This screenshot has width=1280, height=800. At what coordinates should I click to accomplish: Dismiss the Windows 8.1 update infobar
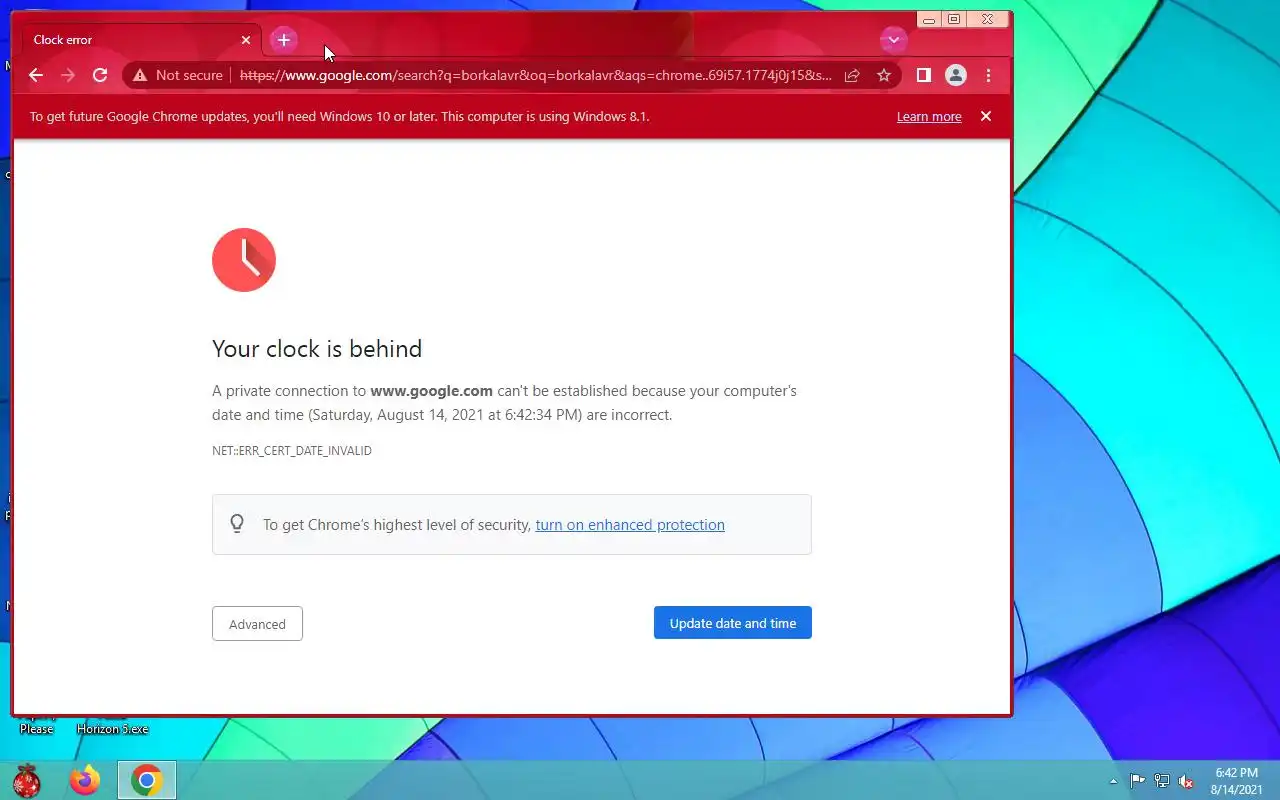986,116
